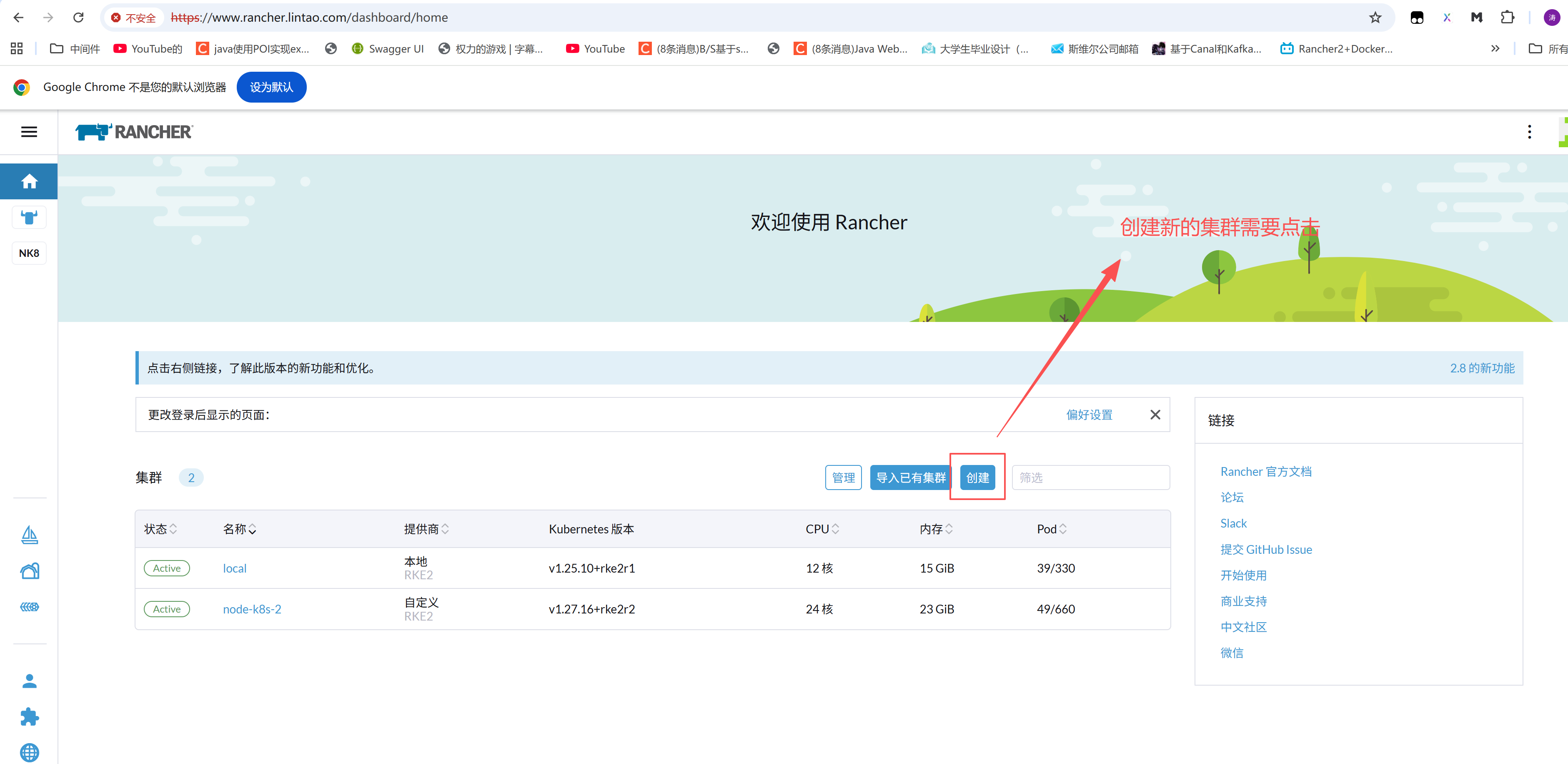Bookmark this page with the star icon
This screenshot has width=1568, height=764.
tap(1375, 17)
